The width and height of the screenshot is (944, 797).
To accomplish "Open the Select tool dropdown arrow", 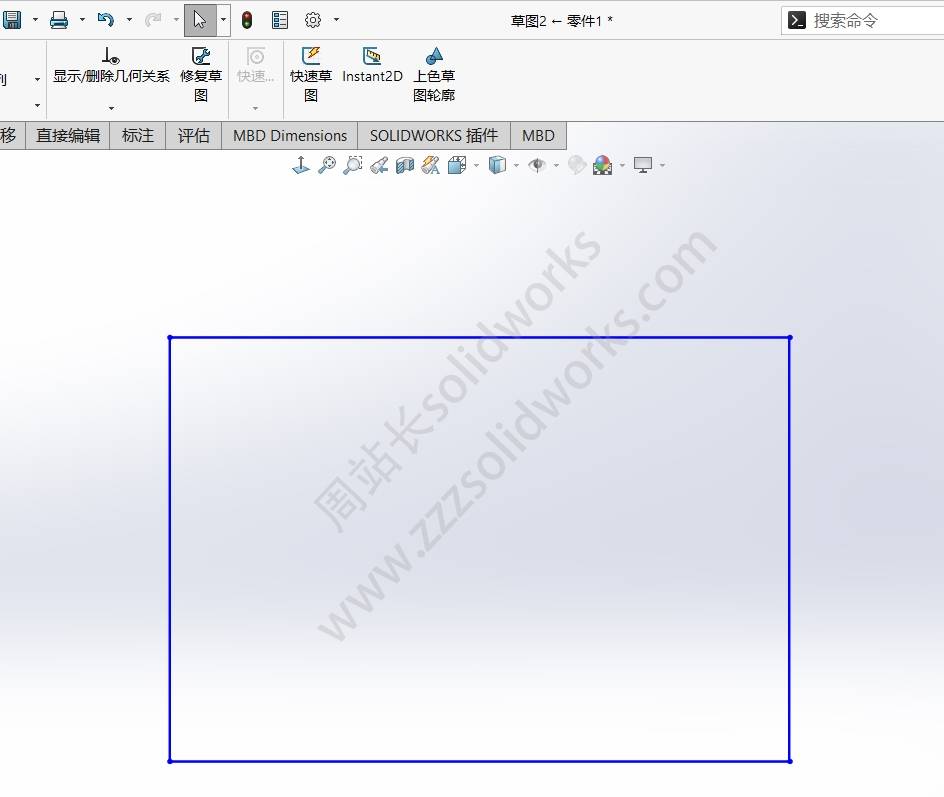I will (x=223, y=20).
